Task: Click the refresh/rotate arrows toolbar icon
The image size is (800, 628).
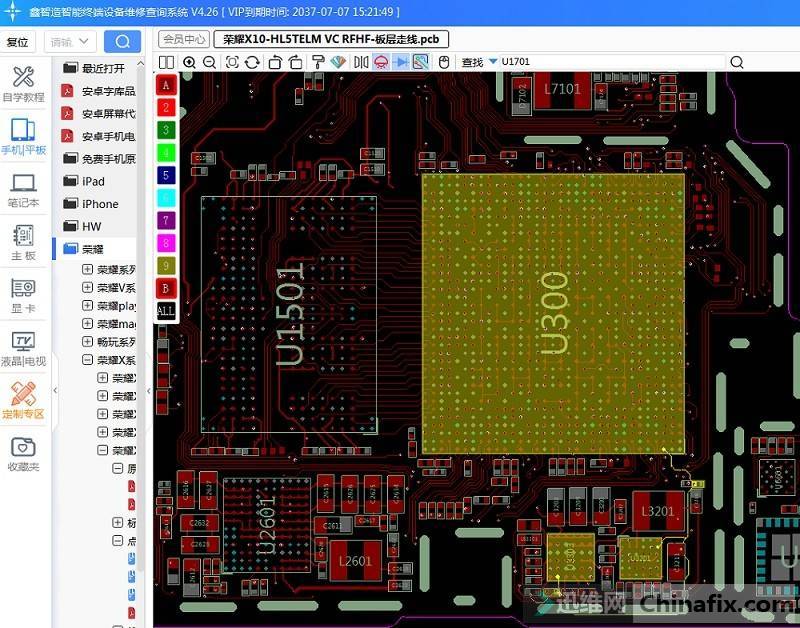Action: [252, 62]
